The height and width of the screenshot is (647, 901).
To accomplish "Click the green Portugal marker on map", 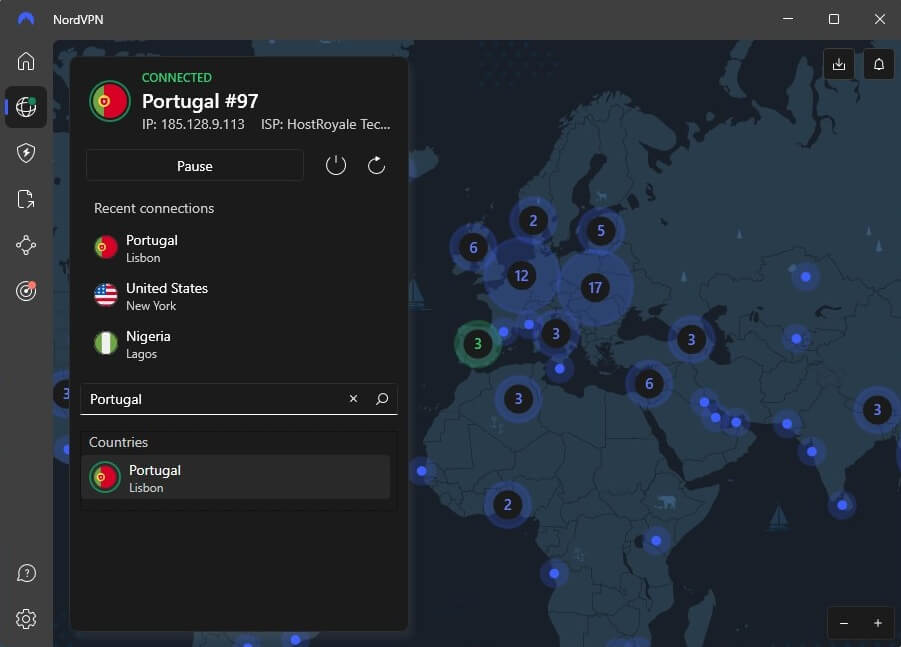I will coord(477,343).
